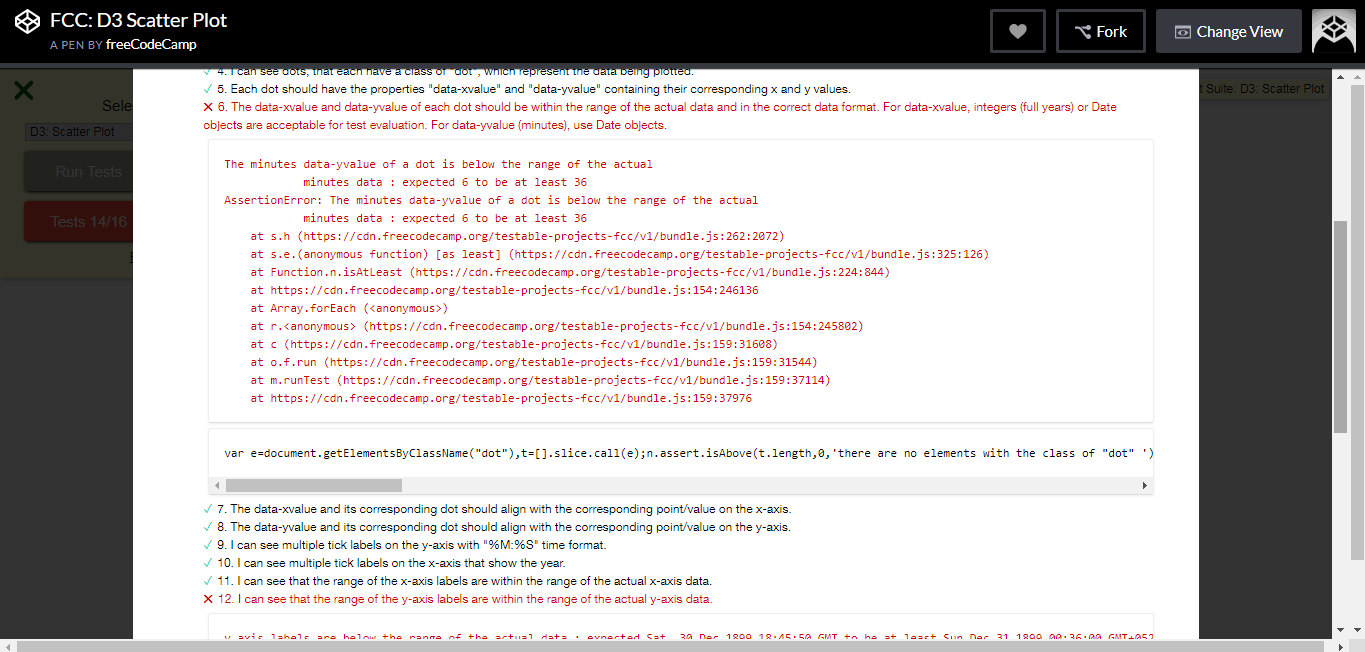The width and height of the screenshot is (1365, 652).
Task: Click the horizontal code scrollbar left arrow
Action: tap(218, 485)
